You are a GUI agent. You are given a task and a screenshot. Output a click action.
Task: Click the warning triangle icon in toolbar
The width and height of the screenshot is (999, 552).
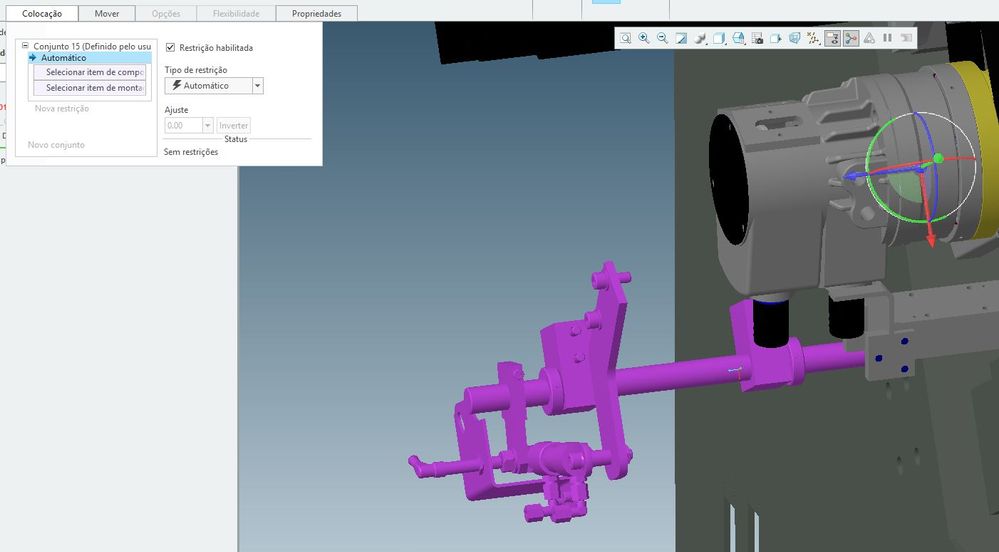click(x=869, y=38)
